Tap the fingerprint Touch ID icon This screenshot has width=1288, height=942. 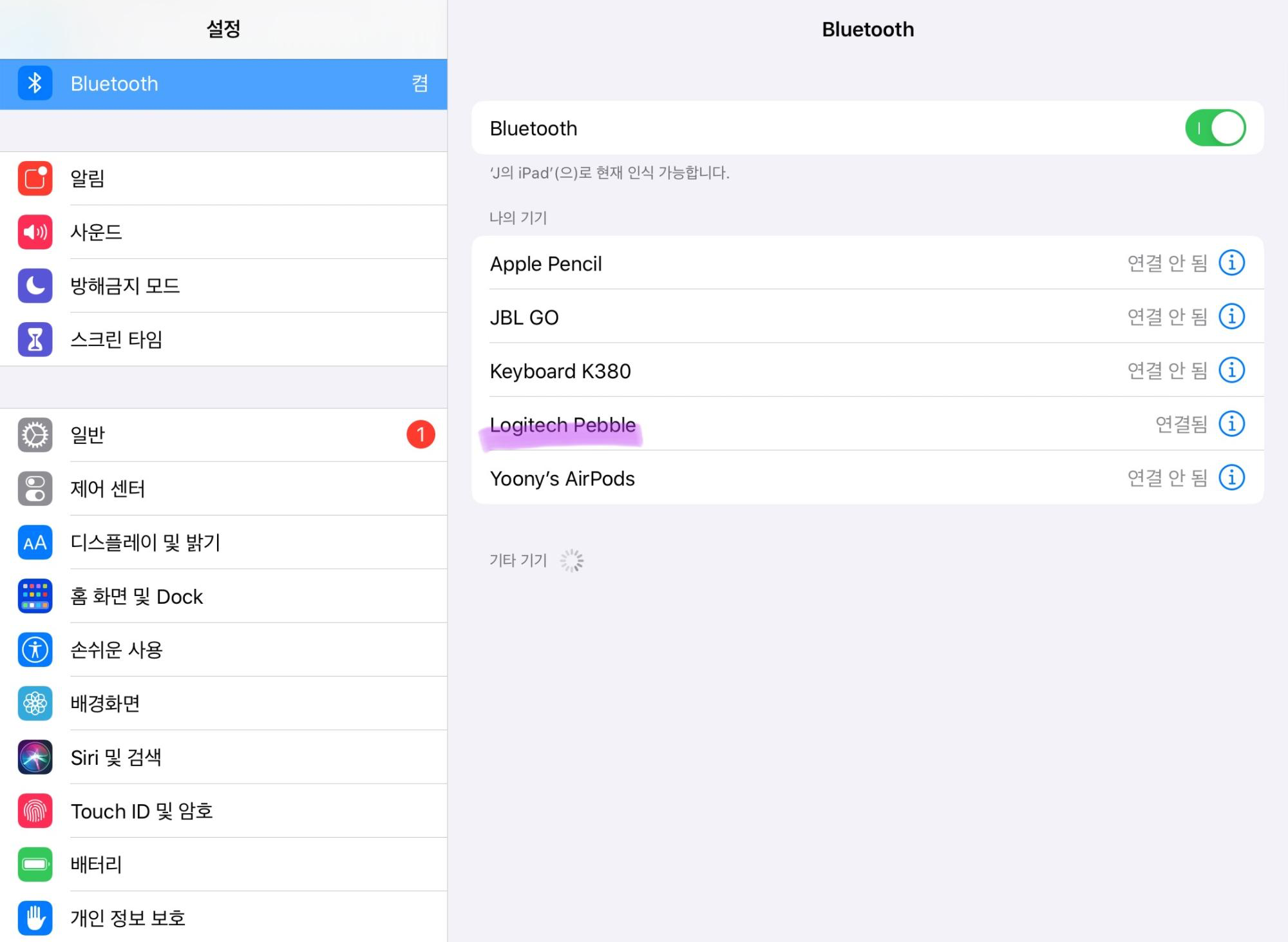tap(35, 811)
